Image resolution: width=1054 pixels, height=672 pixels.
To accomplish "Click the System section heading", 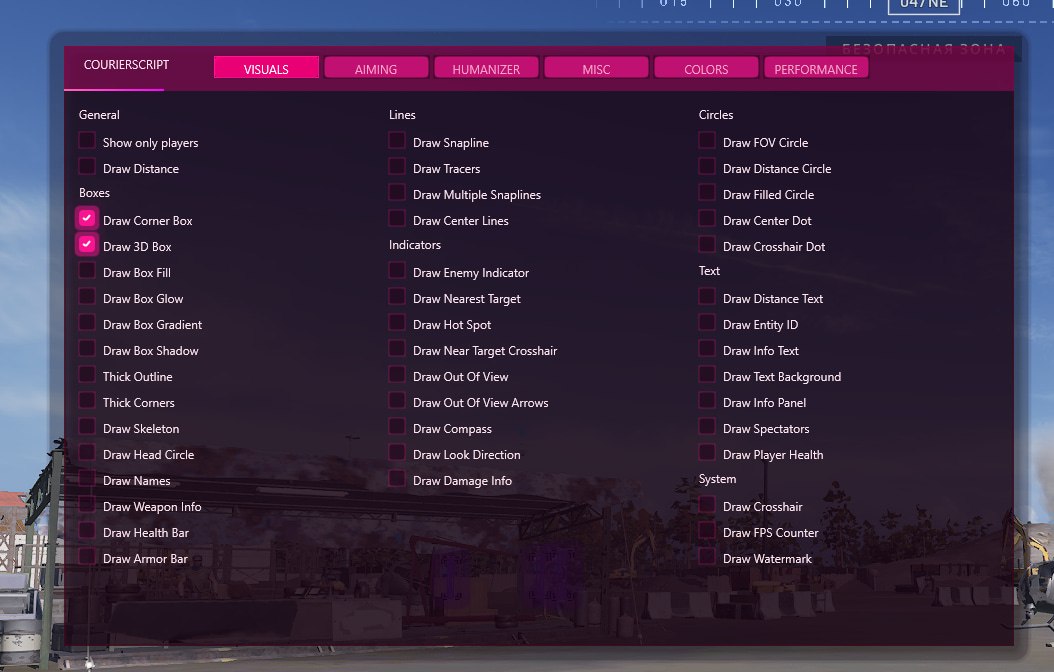I will (x=717, y=479).
